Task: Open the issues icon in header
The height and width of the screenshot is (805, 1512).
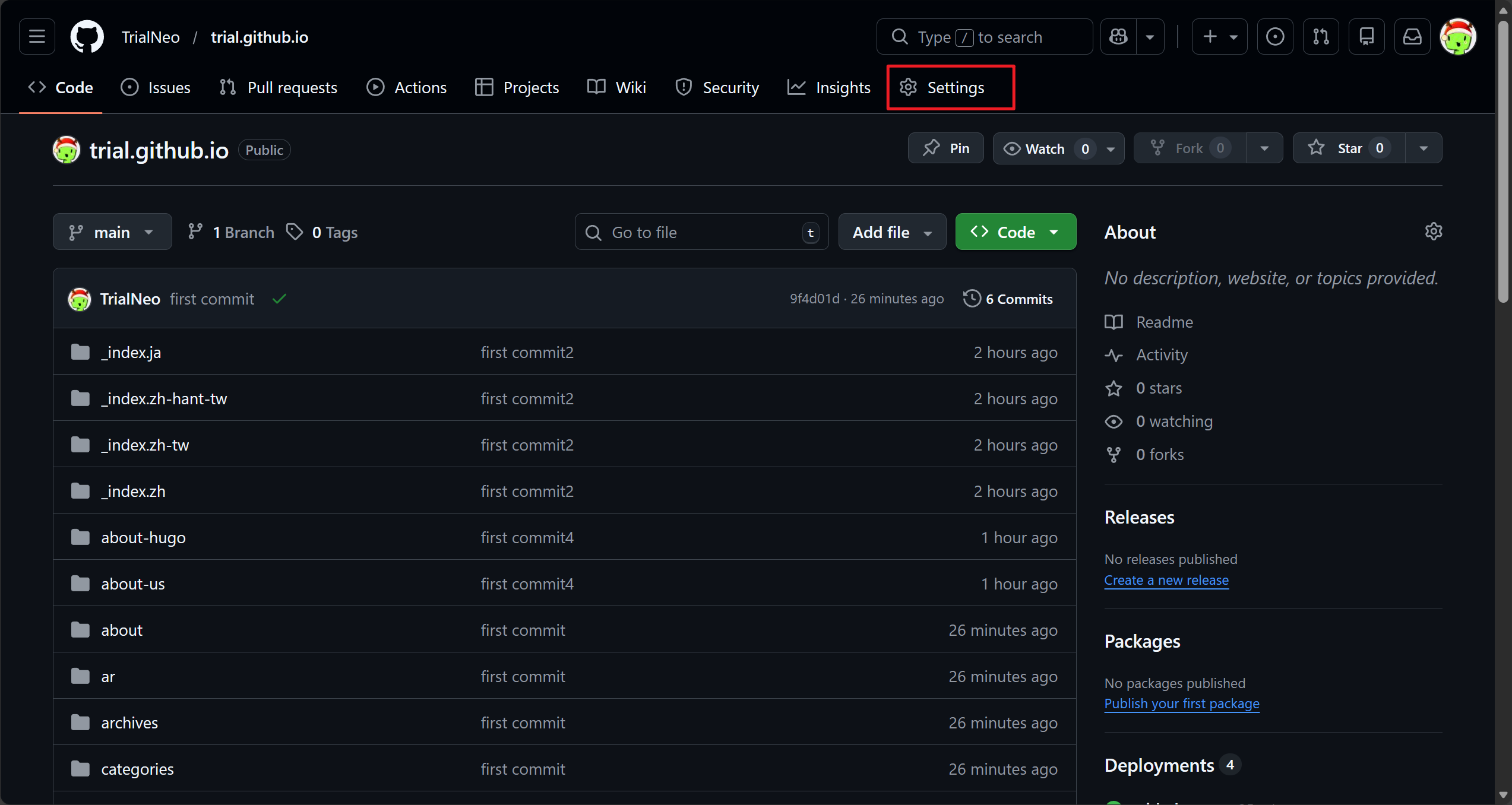Action: pos(1274,37)
